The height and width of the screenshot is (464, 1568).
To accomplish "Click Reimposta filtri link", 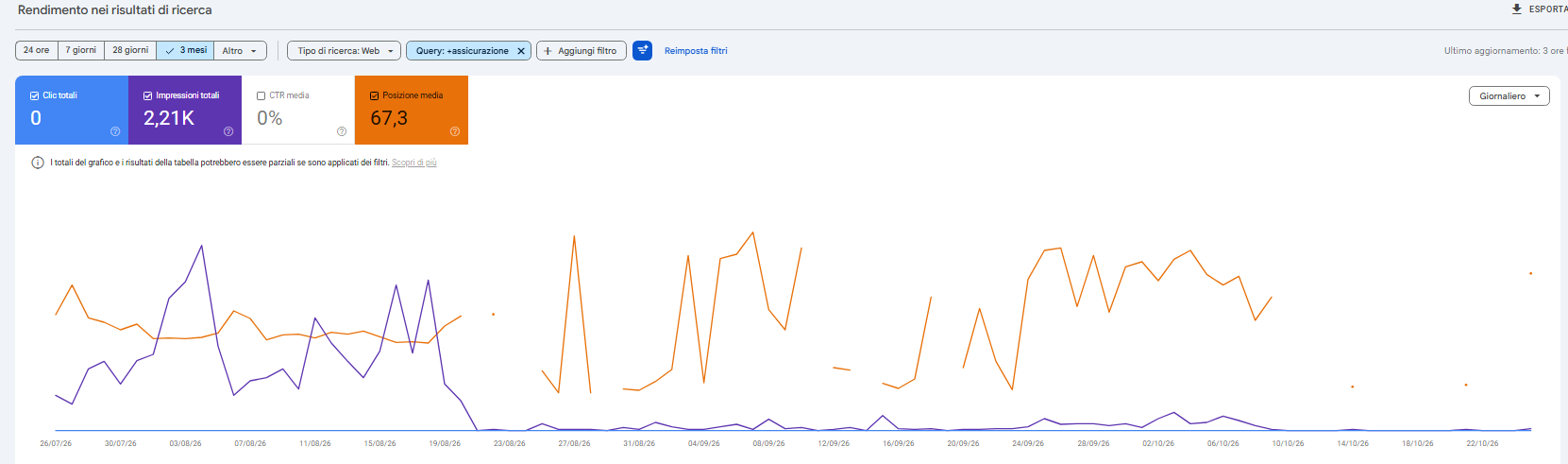I will pyautogui.click(x=696, y=51).
